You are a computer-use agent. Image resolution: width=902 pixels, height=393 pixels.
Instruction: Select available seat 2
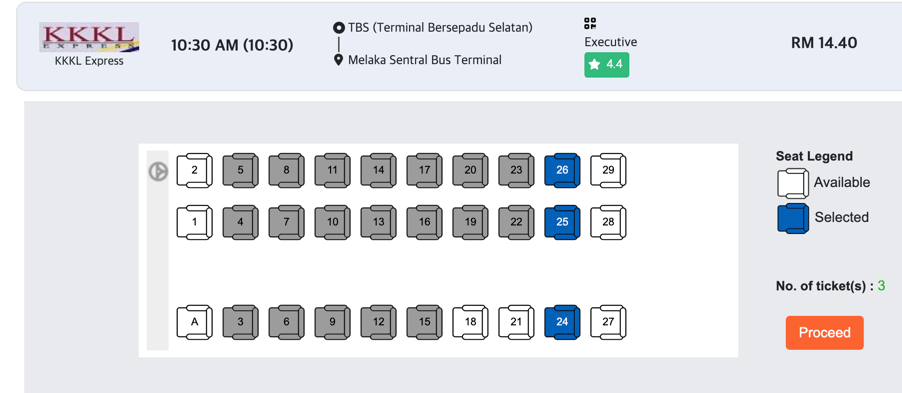[194, 170]
